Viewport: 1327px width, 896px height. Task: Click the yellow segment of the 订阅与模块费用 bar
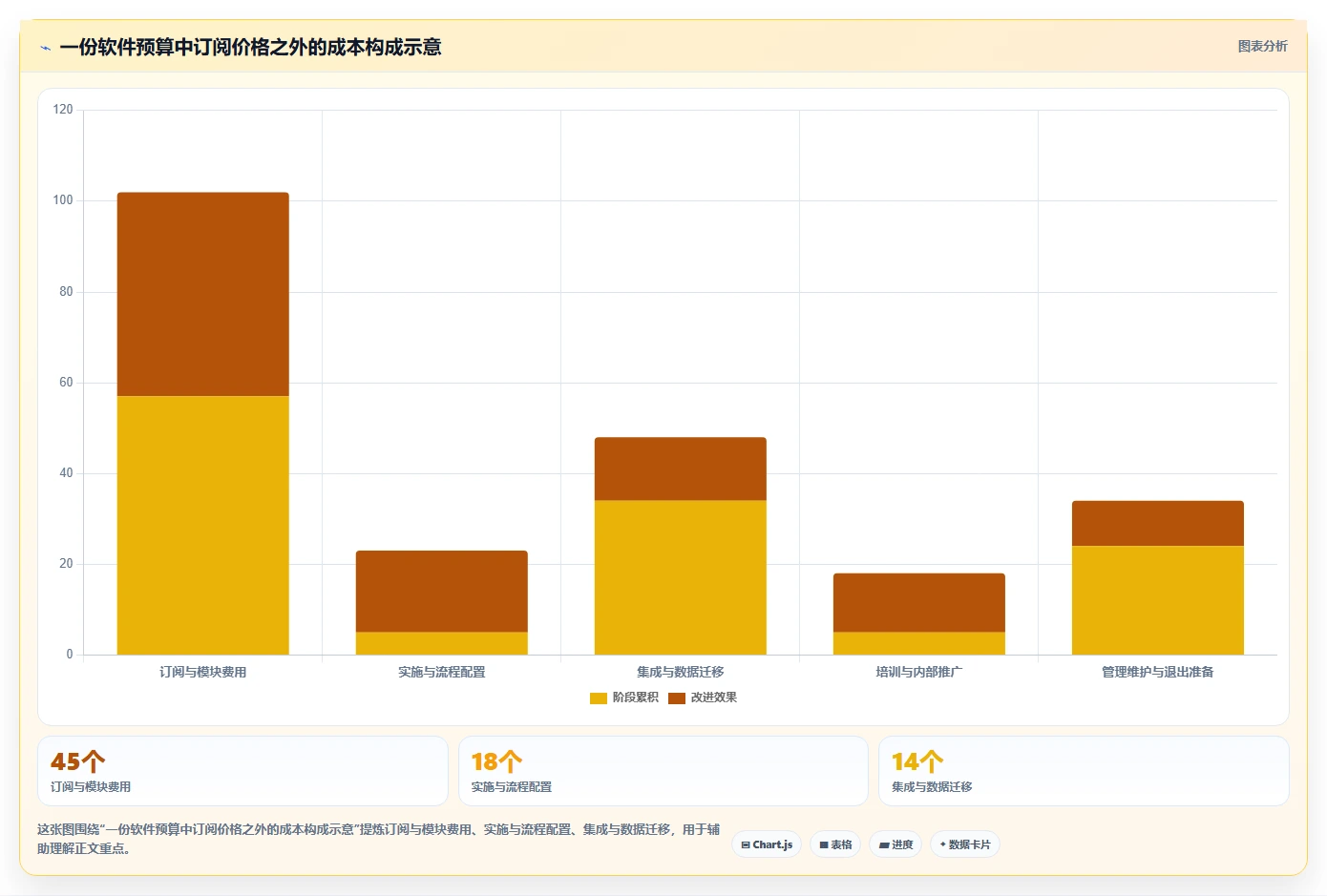coord(203,525)
